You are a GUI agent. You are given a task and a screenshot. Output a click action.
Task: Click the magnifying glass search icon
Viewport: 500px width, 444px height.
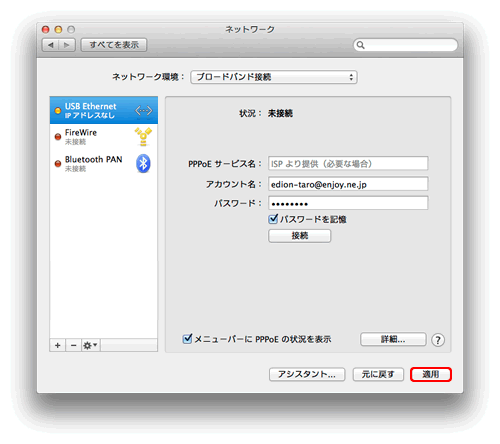pyautogui.click(x=360, y=45)
